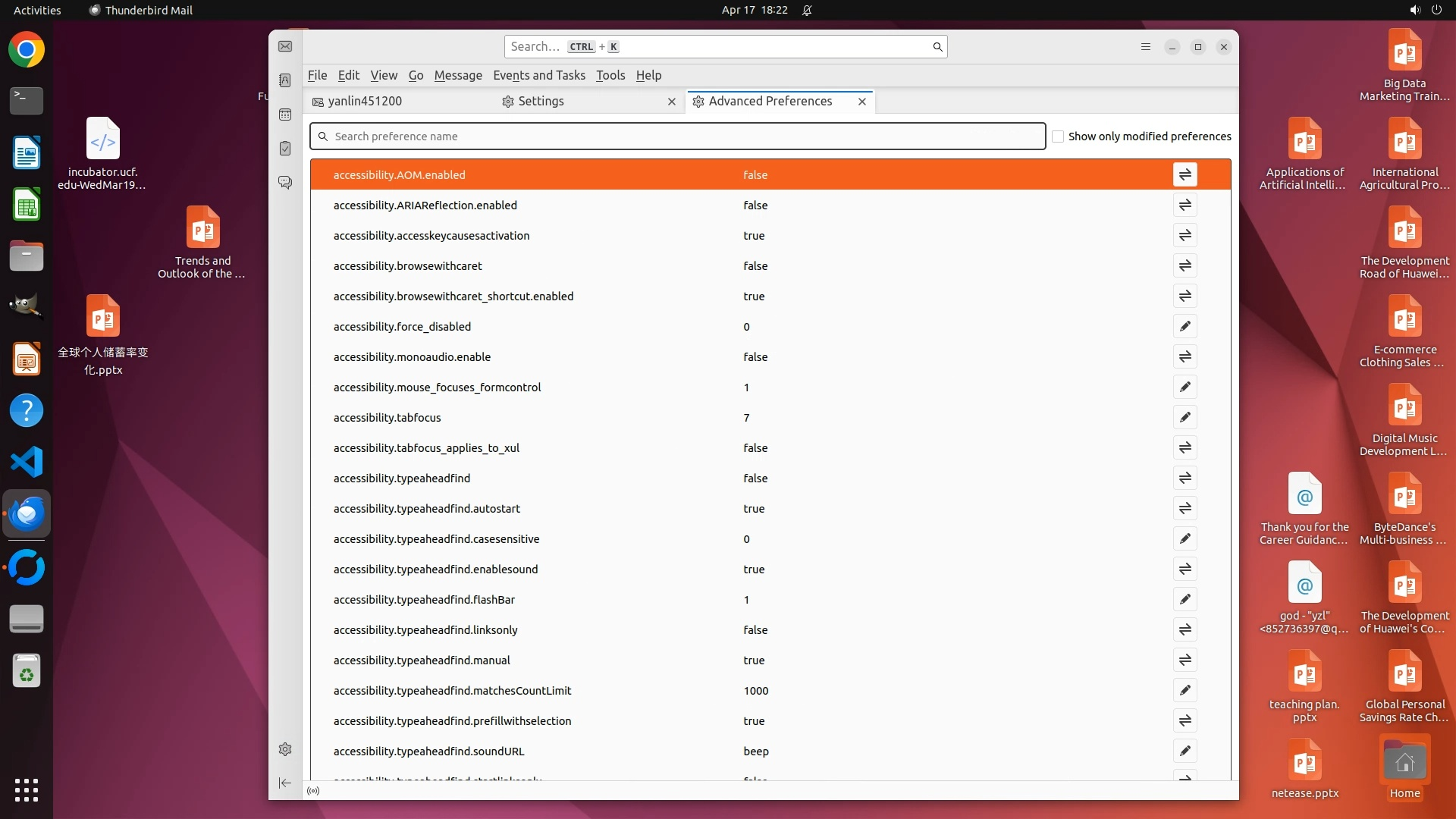The height and width of the screenshot is (819, 1456).
Task: Open the Address Book sidebar icon
Action: 285,80
